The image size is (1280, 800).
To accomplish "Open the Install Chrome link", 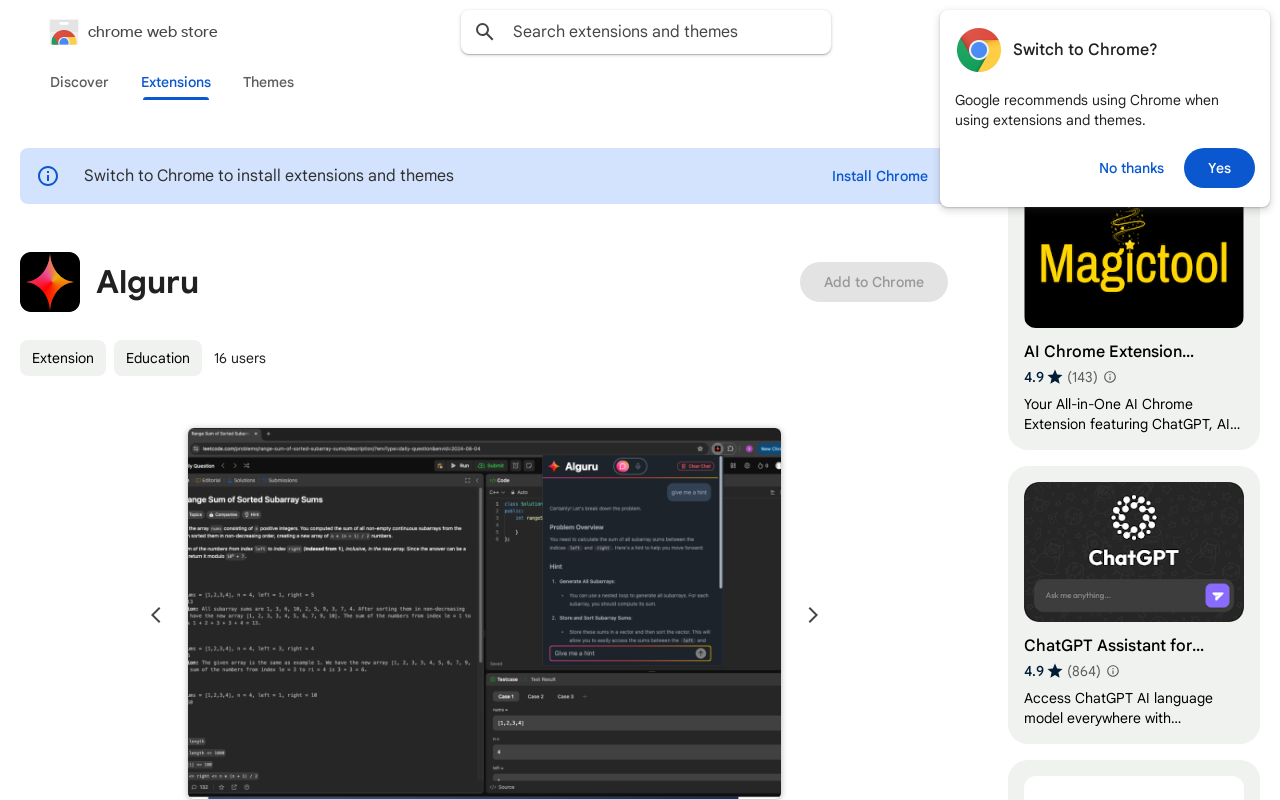I will point(880,176).
